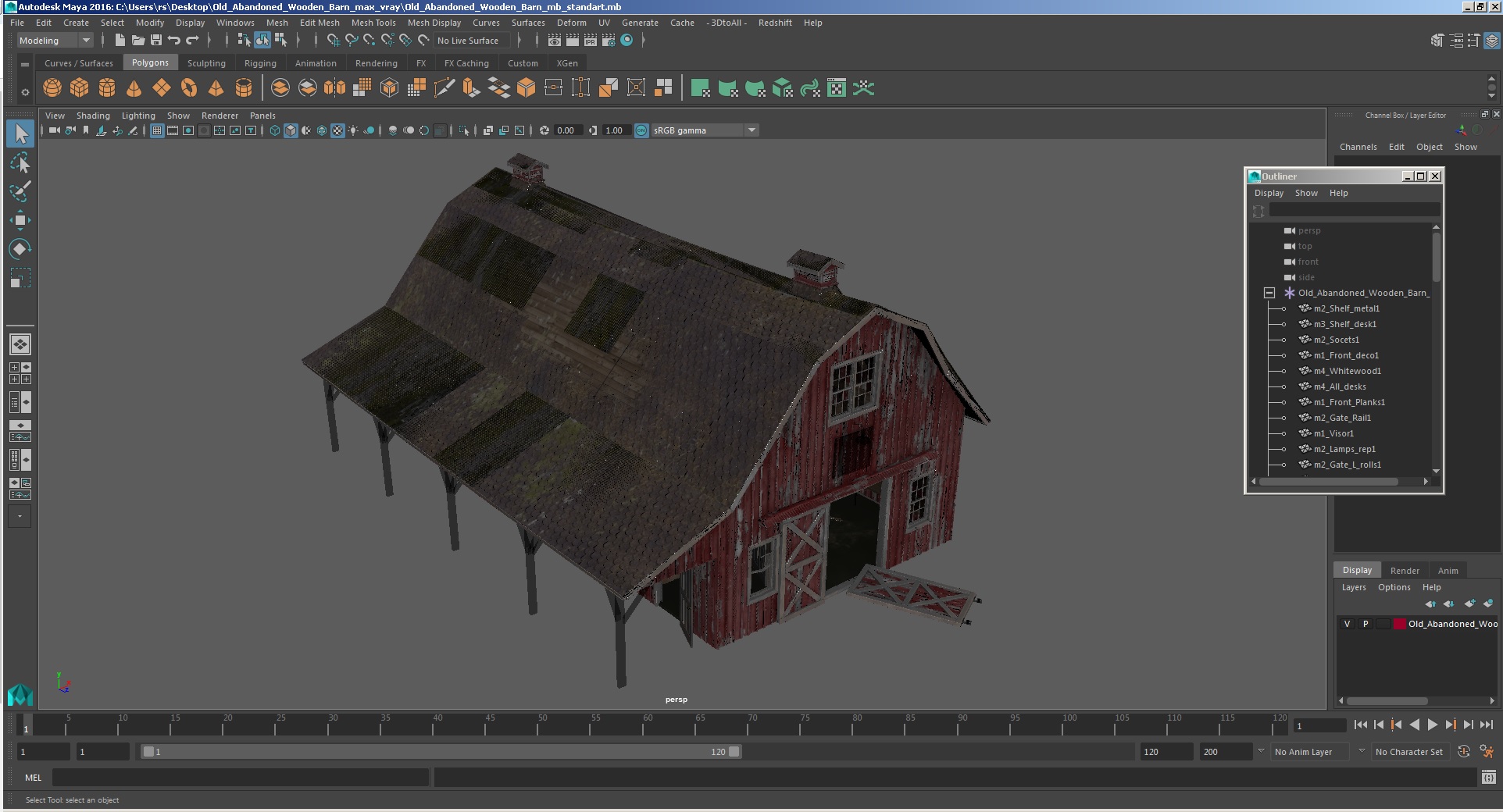
Task: Switch to the Rigging shelf tab
Action: (260, 63)
